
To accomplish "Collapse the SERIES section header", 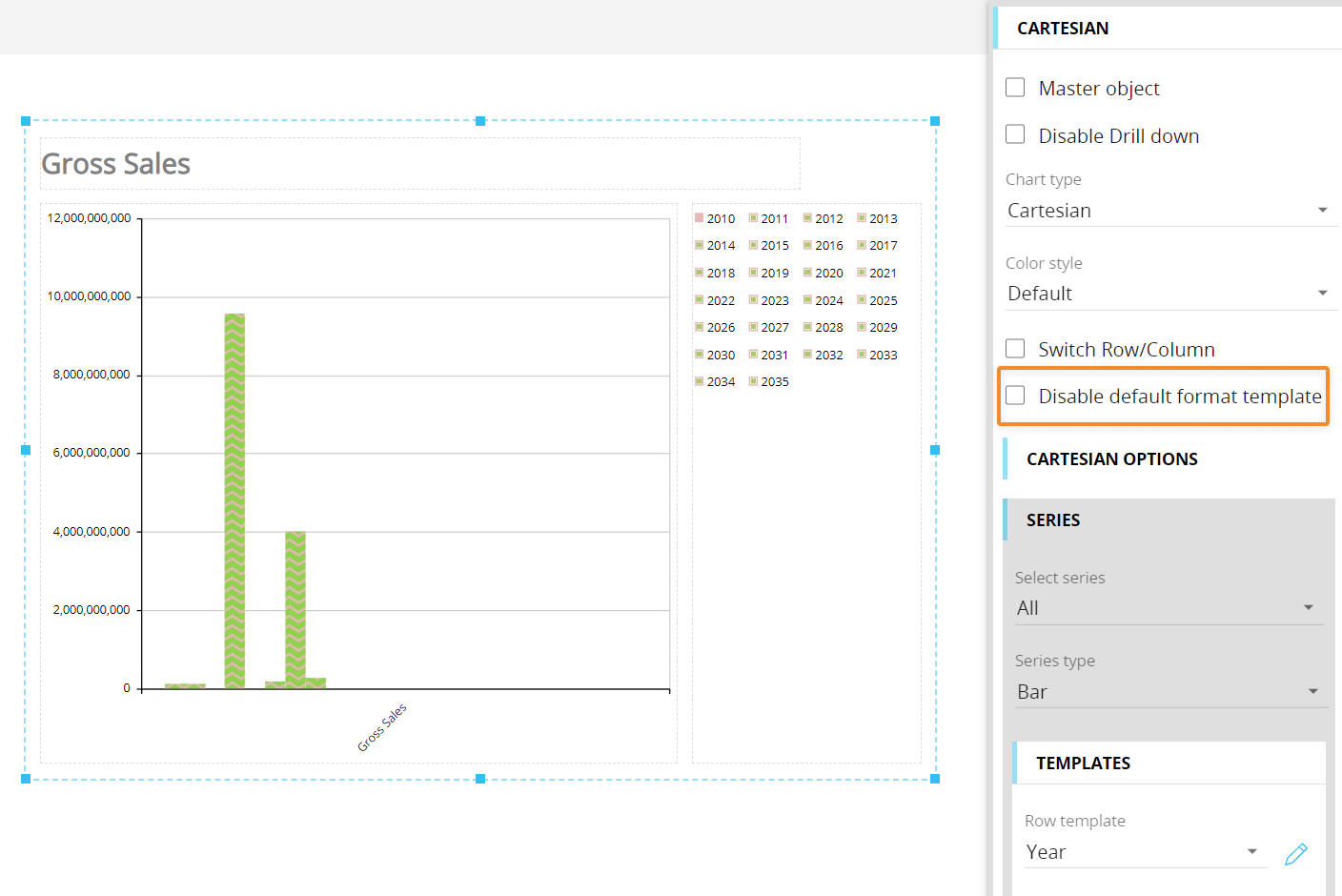I will (x=1169, y=519).
